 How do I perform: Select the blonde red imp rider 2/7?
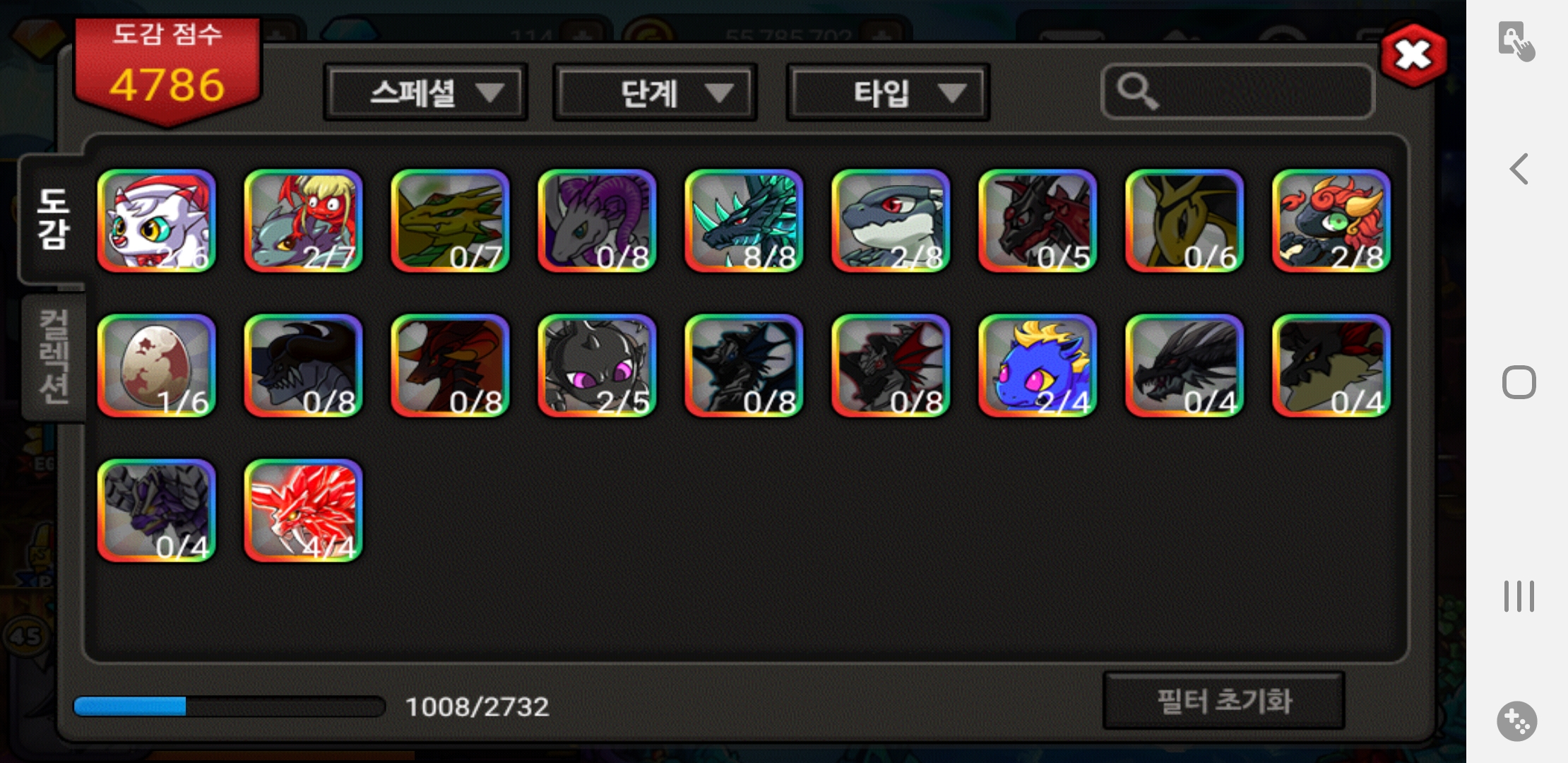pos(303,220)
